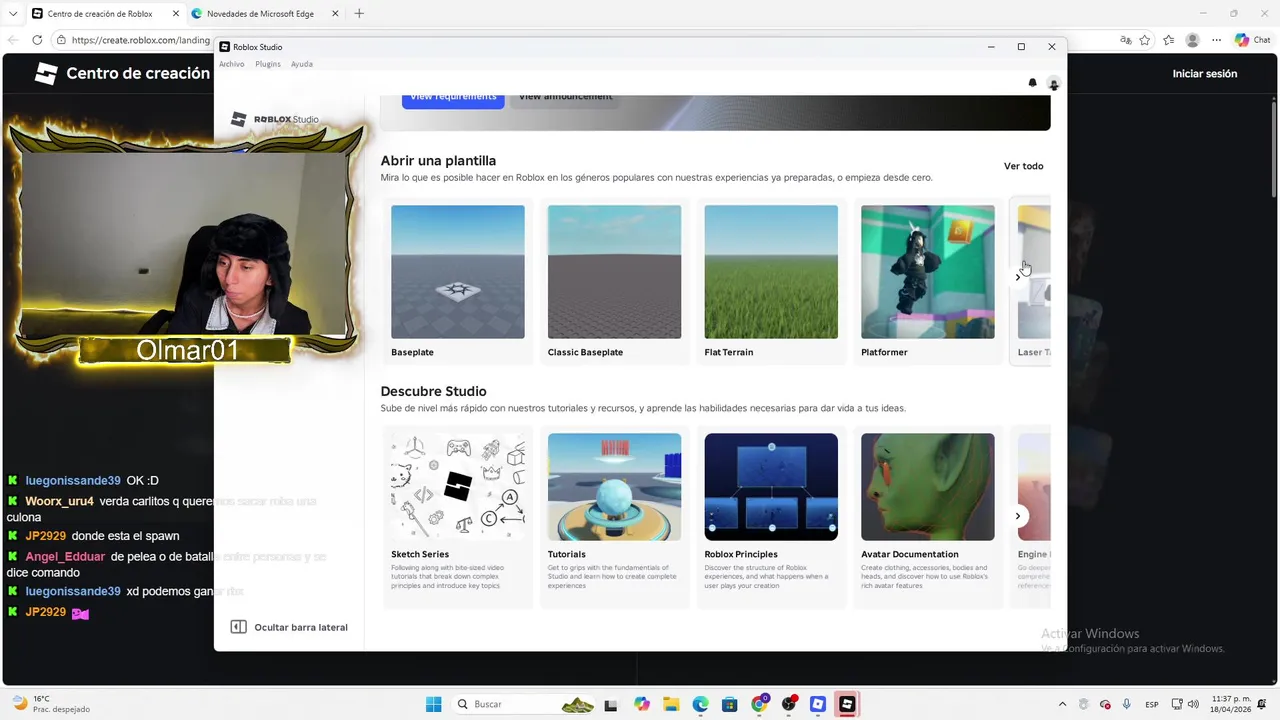Launch Copilot from taskbar

point(642,704)
